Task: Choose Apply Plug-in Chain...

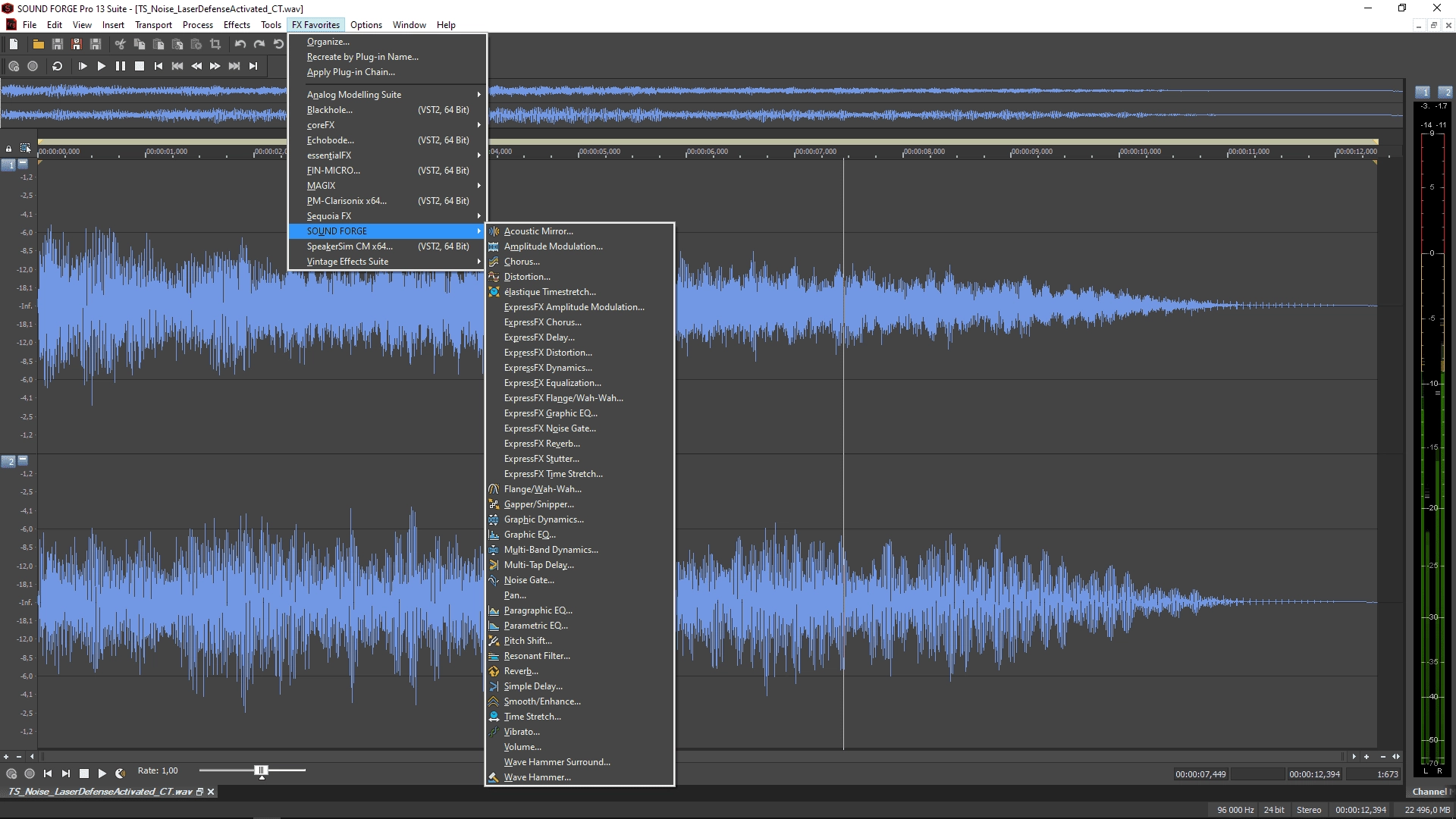Action: (387, 72)
